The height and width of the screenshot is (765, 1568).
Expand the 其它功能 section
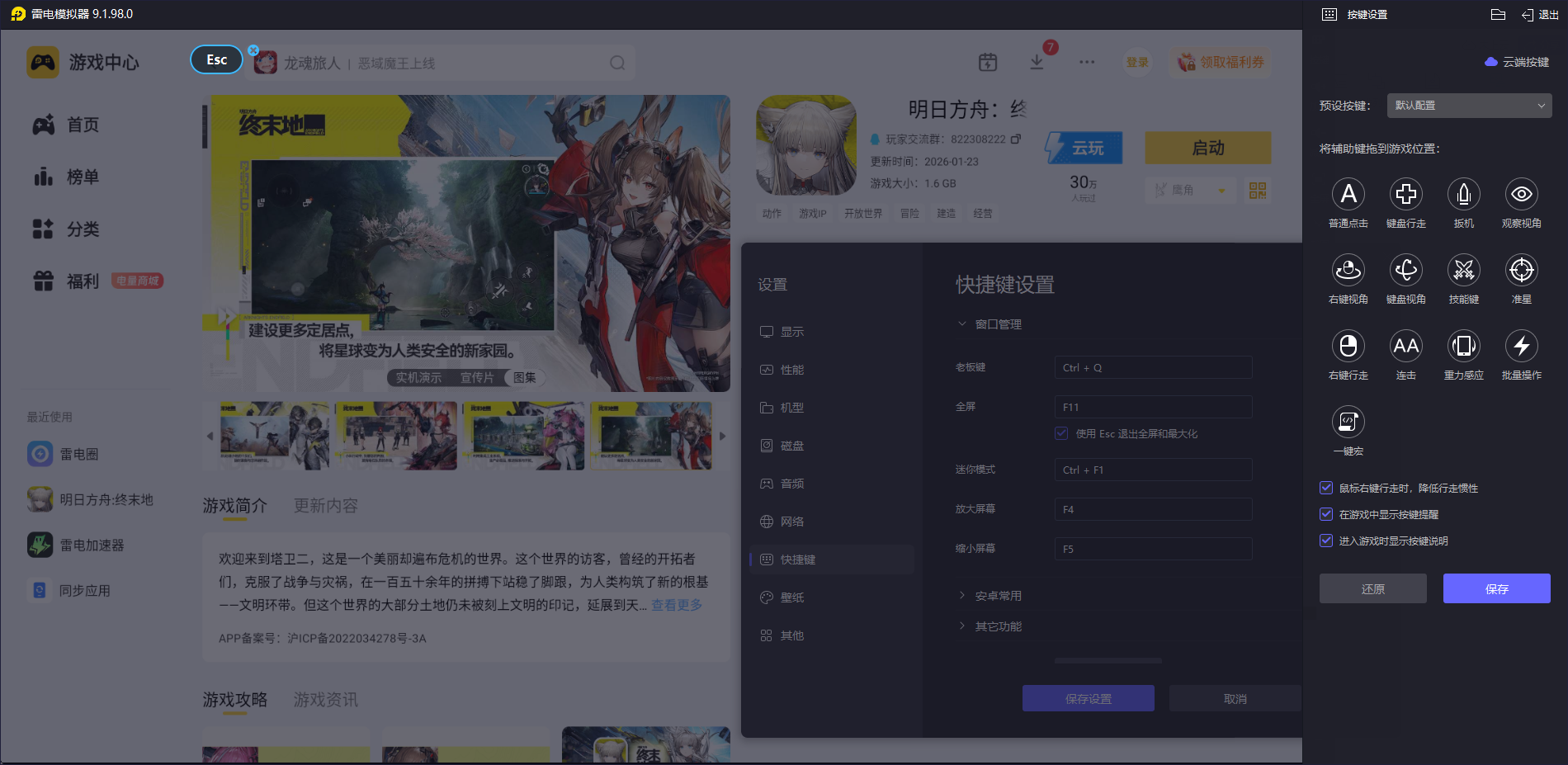pos(989,626)
